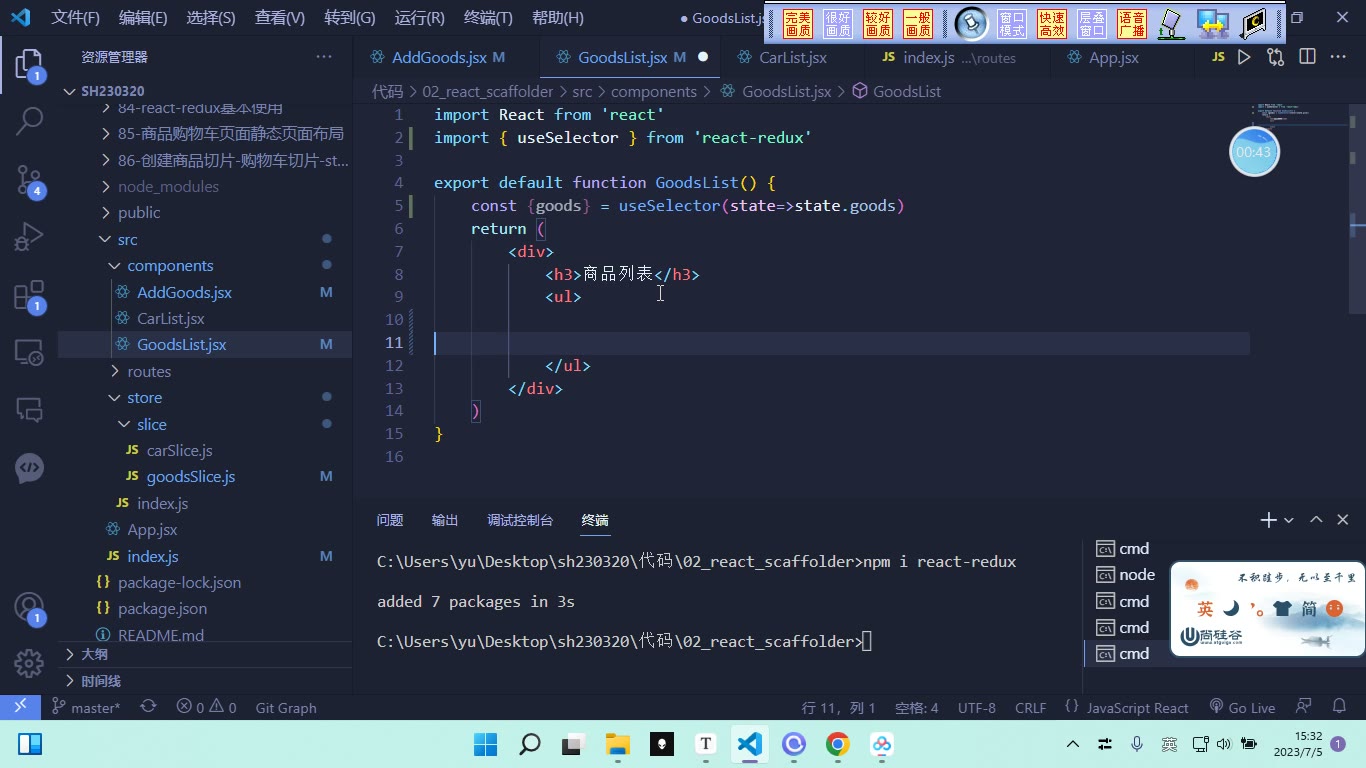Open Explorer panel more actions ellipsis

[x=324, y=57]
